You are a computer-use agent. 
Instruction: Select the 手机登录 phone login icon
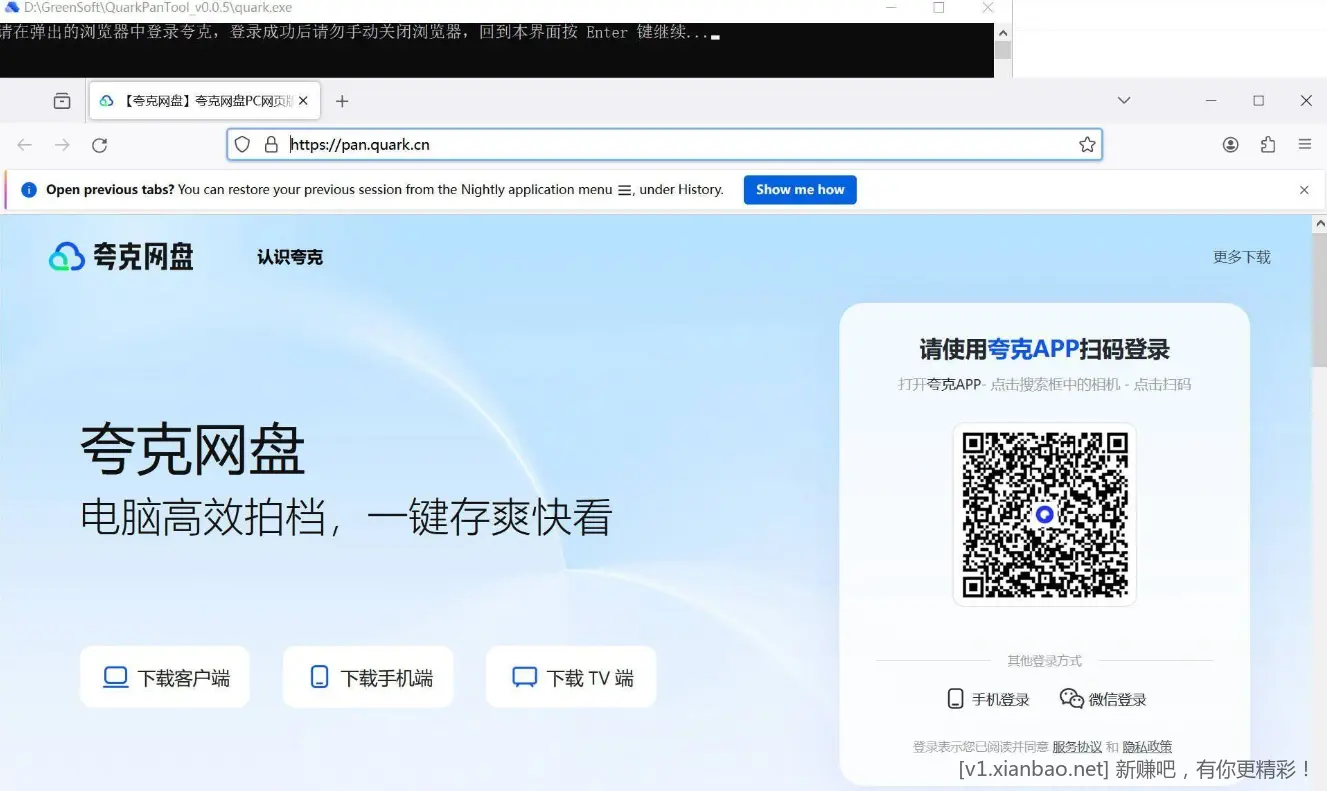[955, 698]
